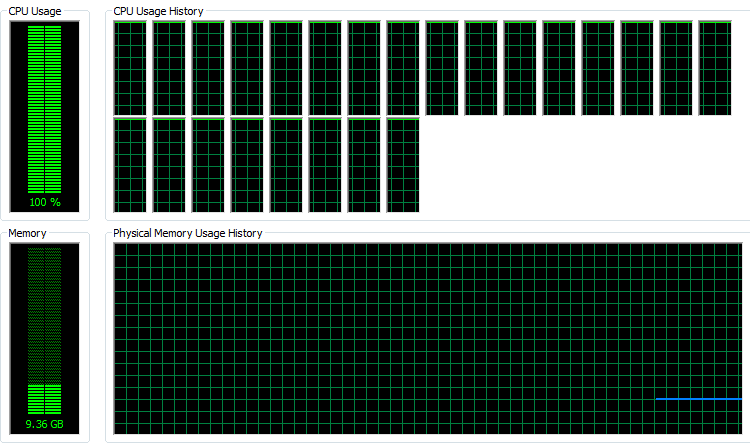Click the Memory bar gauge

pyautogui.click(x=44, y=338)
